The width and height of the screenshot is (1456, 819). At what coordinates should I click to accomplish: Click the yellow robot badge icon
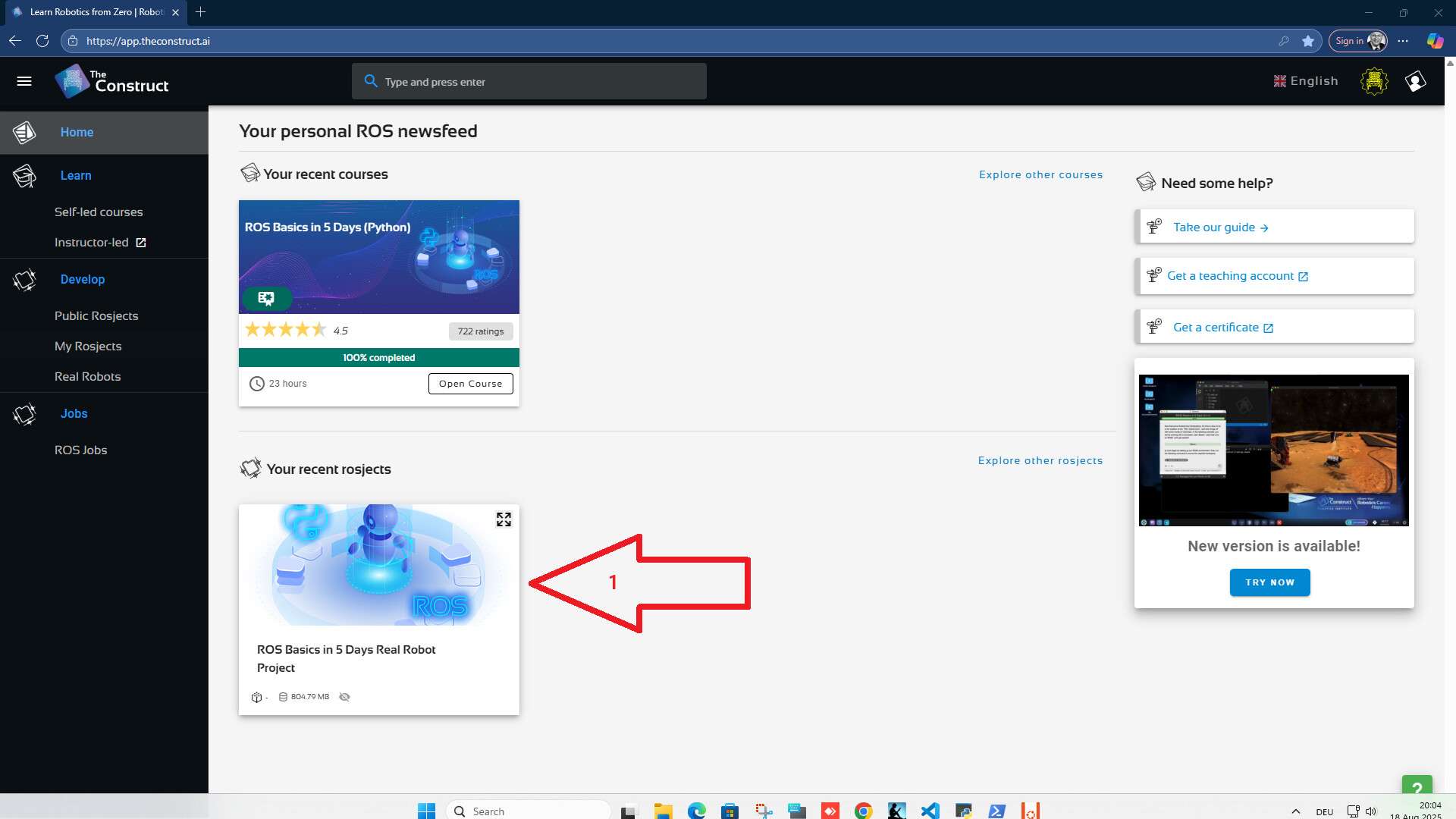[1374, 81]
